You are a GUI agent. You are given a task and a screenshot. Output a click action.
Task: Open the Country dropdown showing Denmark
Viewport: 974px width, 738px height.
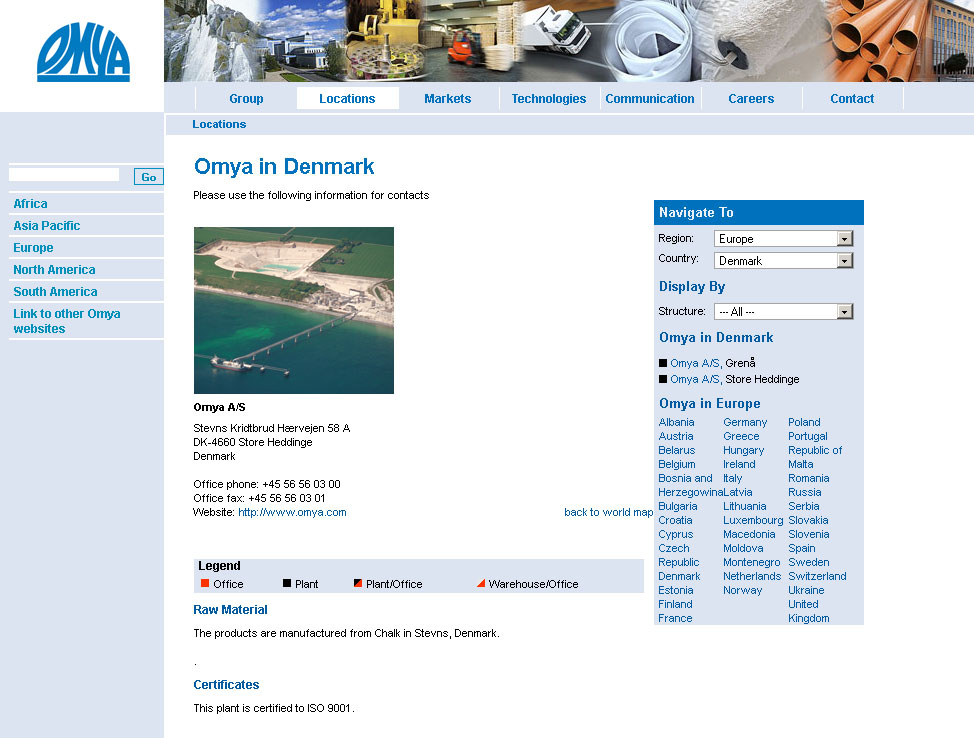click(x=783, y=260)
